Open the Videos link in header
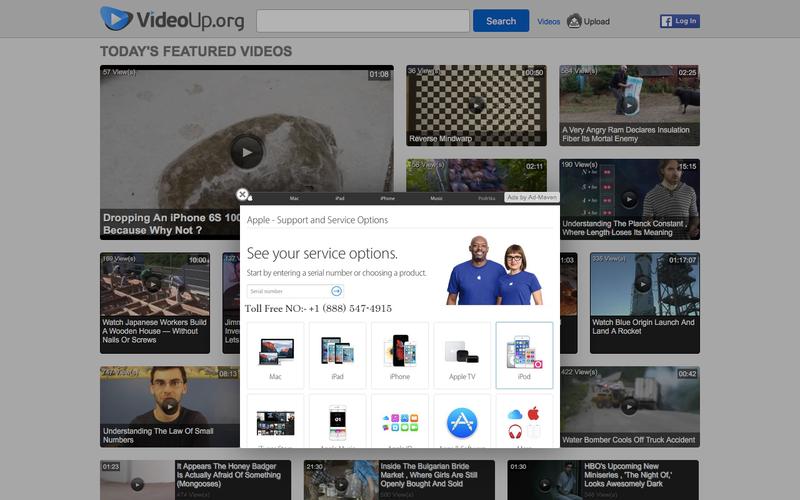The height and width of the screenshot is (500, 800). tap(548, 21)
